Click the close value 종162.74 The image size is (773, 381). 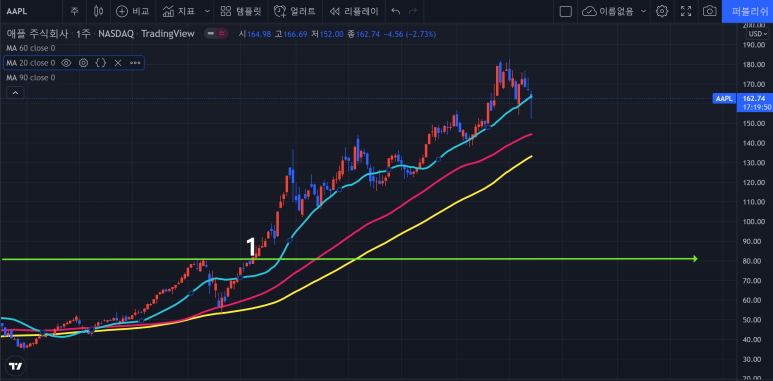(x=363, y=34)
